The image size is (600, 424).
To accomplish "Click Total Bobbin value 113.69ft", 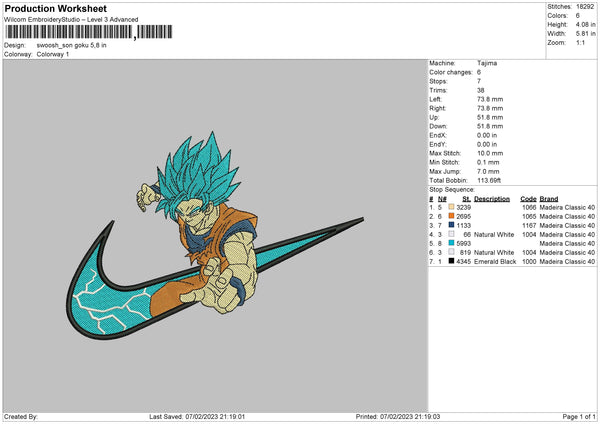I will pyautogui.click(x=489, y=181).
